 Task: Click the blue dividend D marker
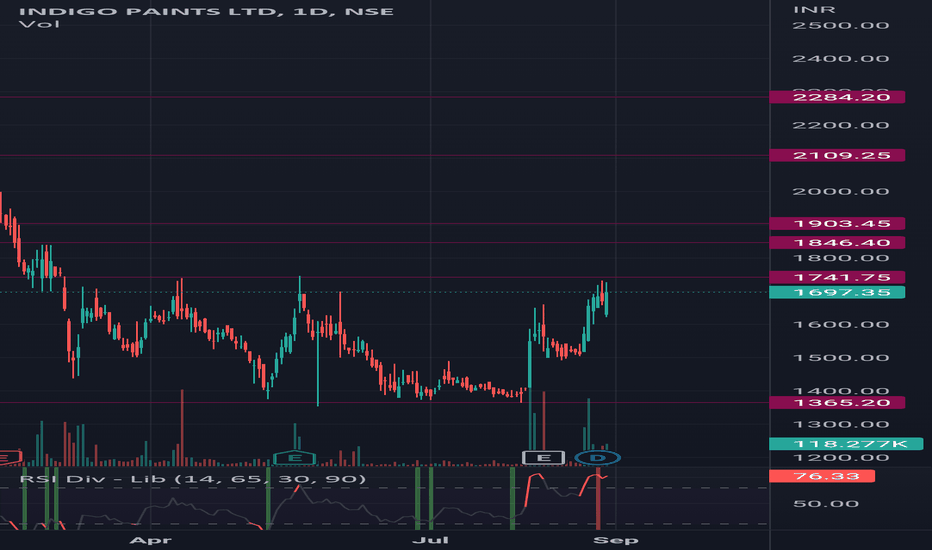[x=597, y=458]
